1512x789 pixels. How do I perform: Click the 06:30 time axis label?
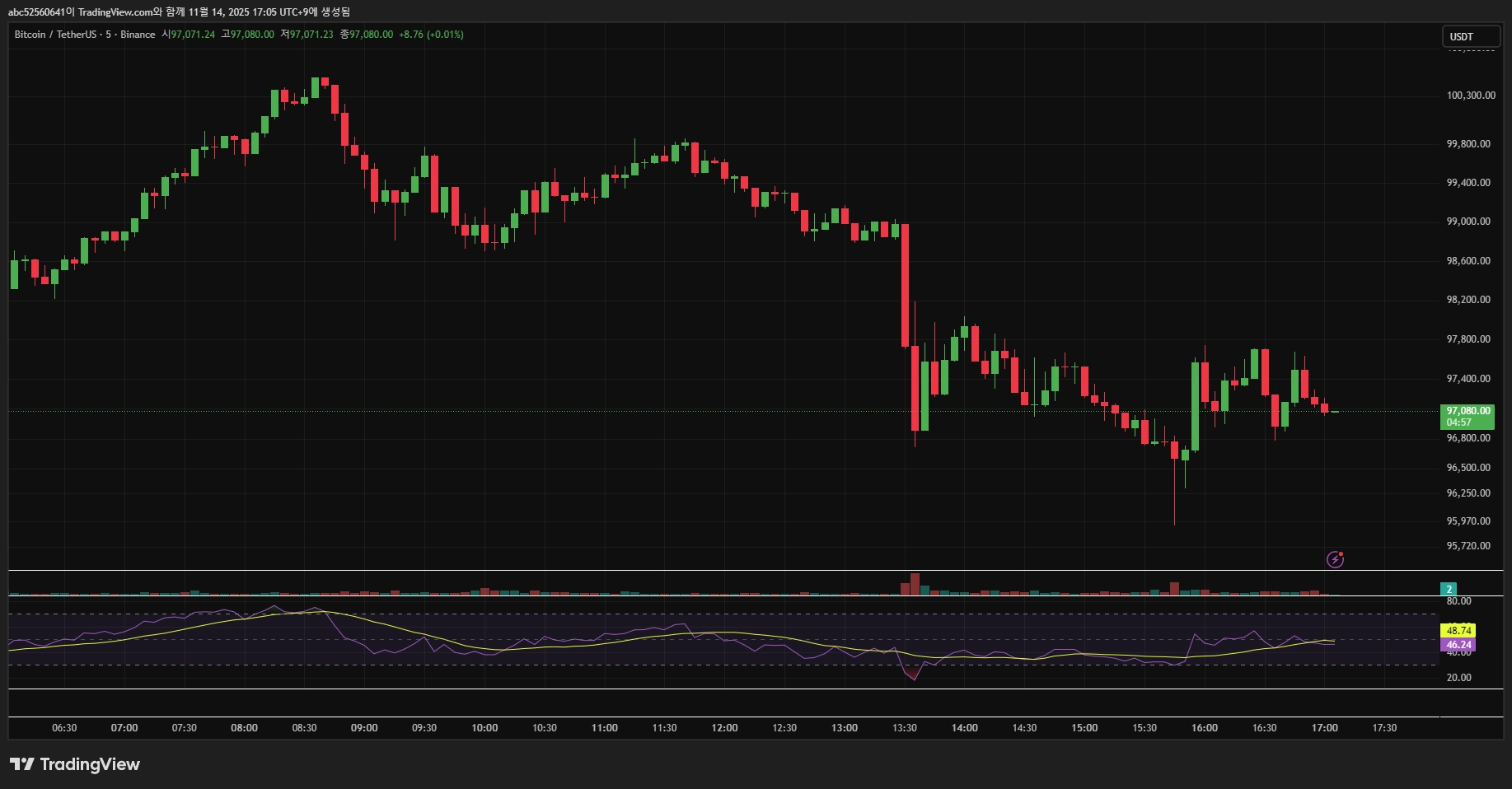[64, 728]
